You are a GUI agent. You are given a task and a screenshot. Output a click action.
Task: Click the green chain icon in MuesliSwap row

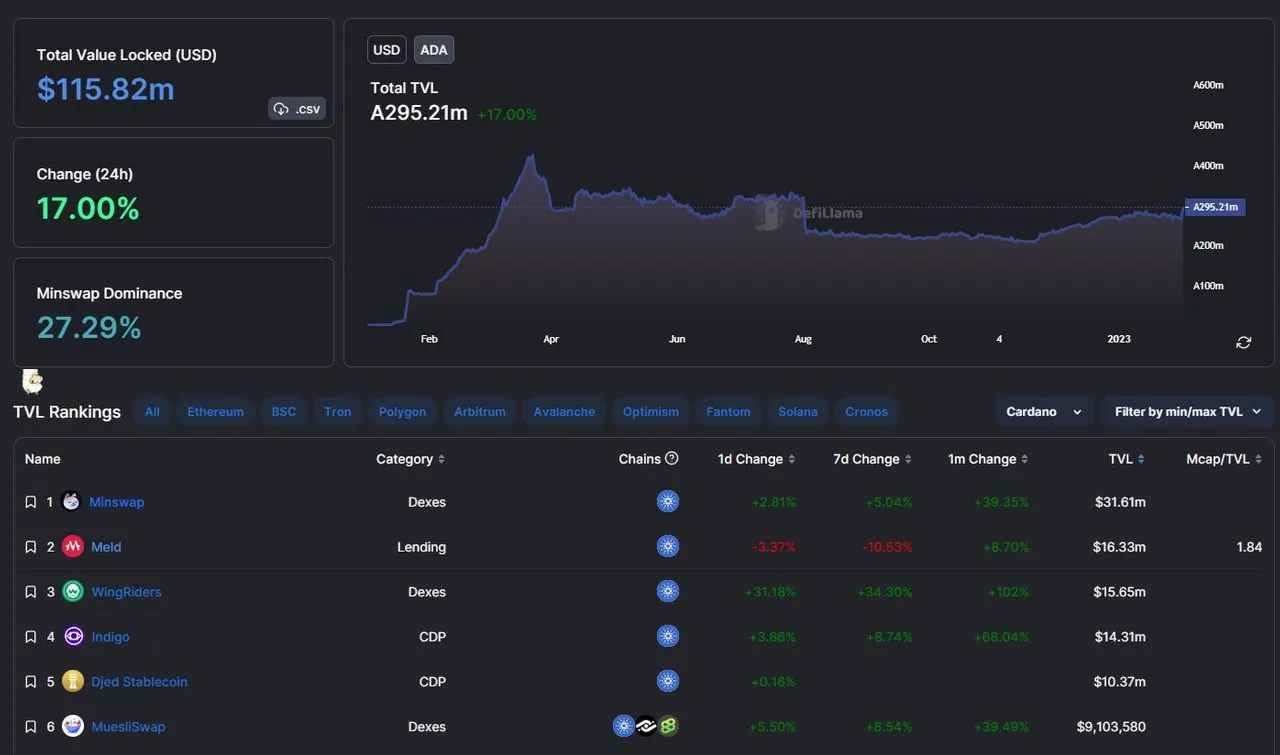click(x=668, y=727)
